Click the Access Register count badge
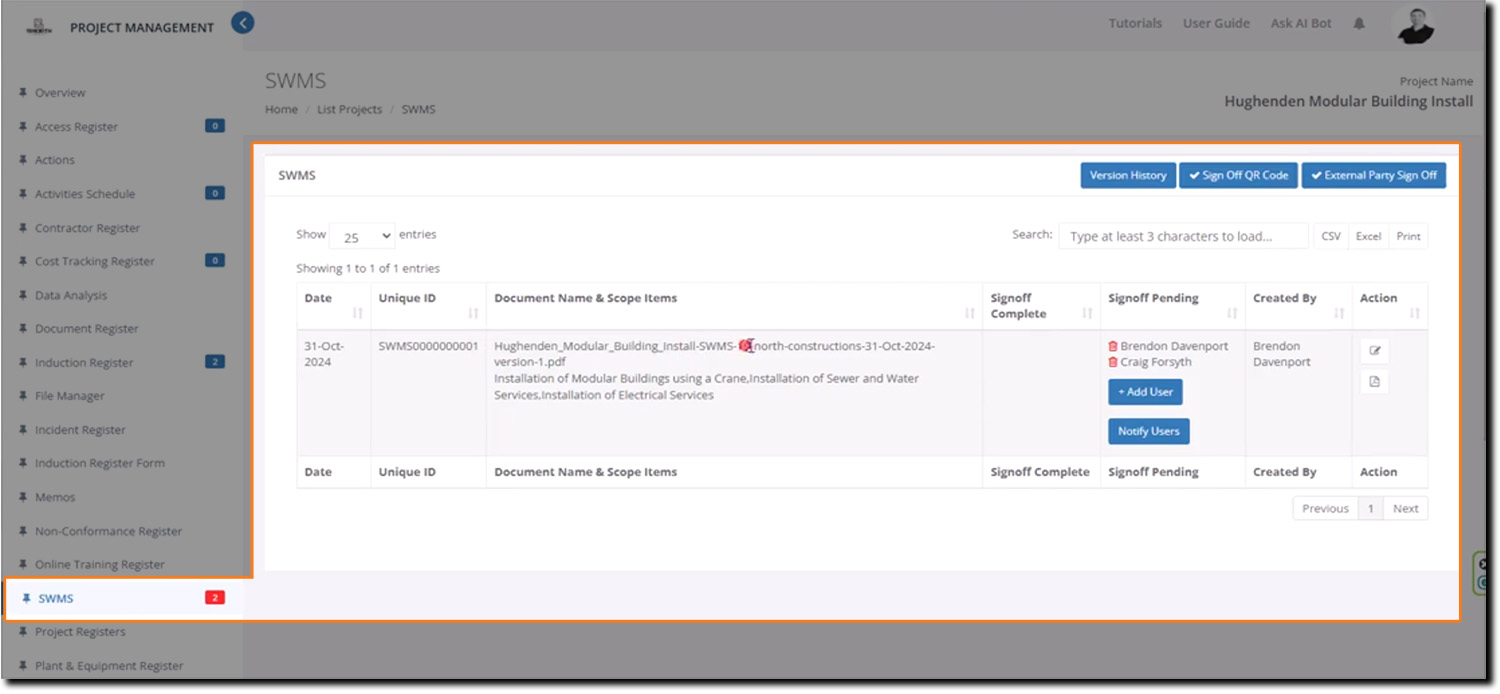Image resolution: width=1500 pixels, height=694 pixels. [x=214, y=126]
